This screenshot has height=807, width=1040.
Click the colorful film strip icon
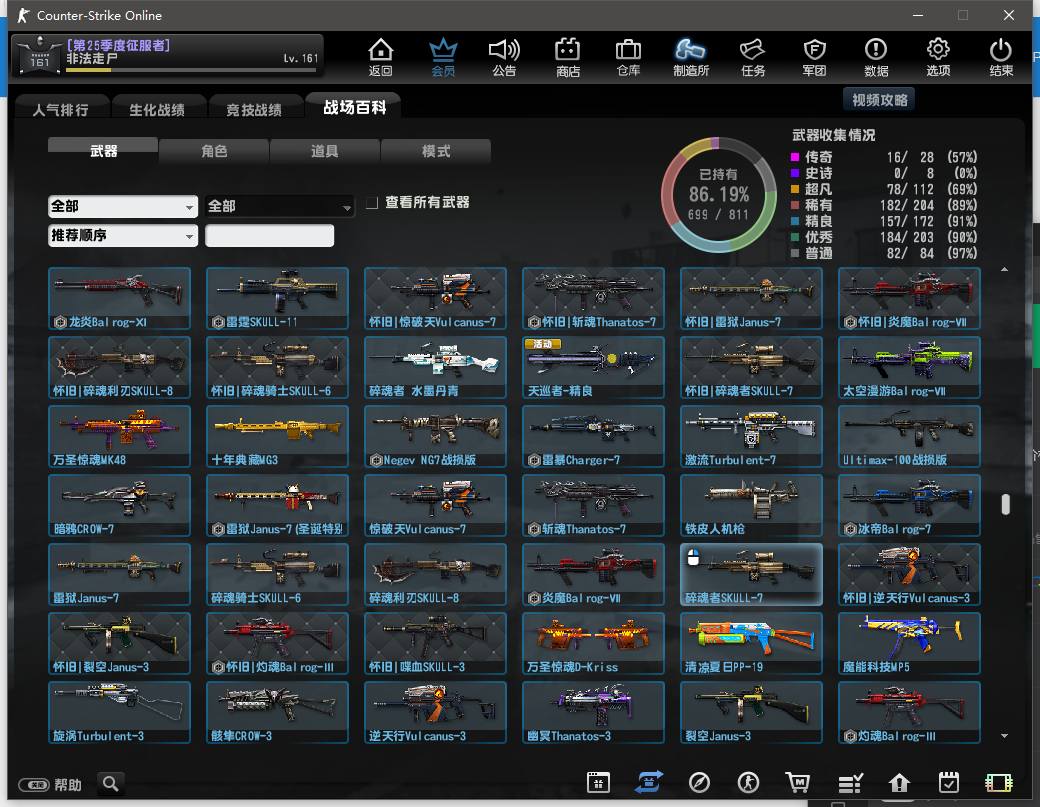click(998, 783)
